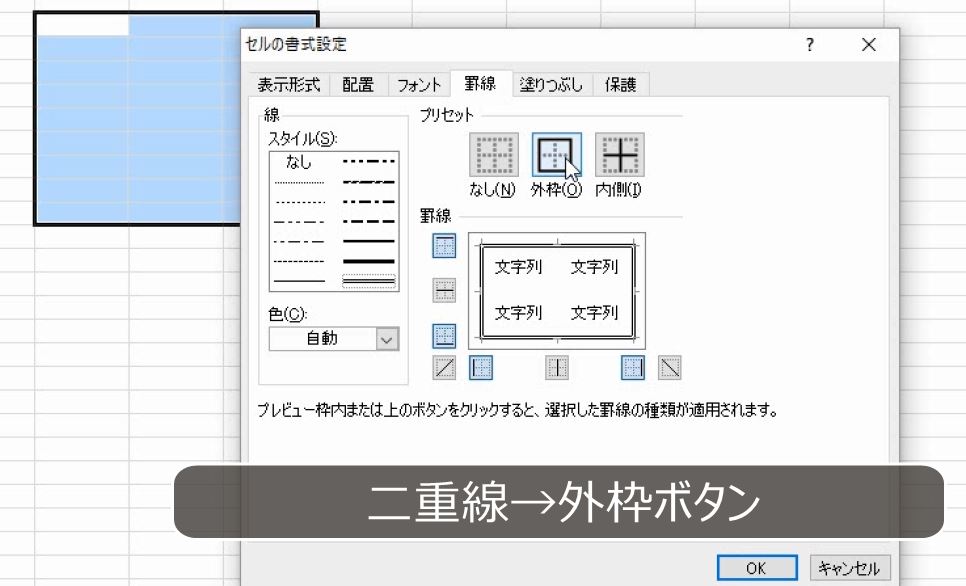Viewport: 966px width, 586px height.
Task: Open the フォント tab
Action: [x=419, y=85]
